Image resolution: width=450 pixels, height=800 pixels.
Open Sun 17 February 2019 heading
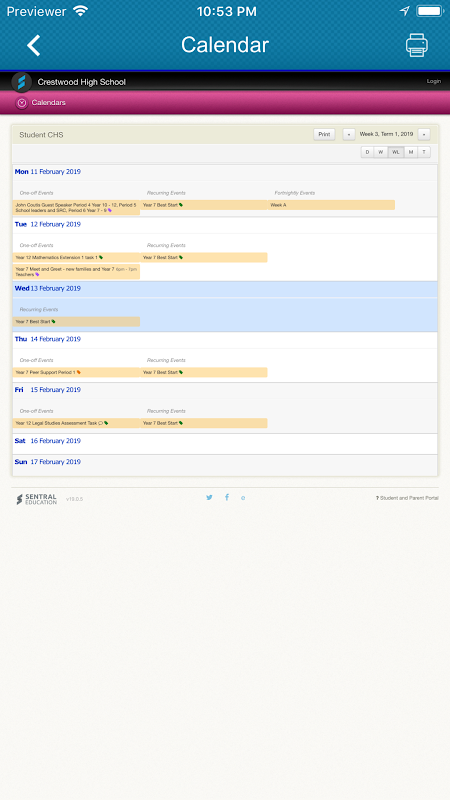[47, 462]
